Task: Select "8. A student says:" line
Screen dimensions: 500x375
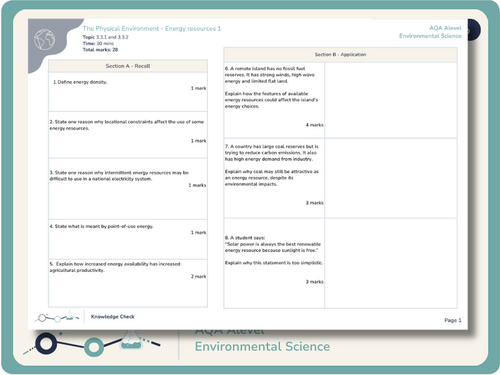Action: 245,238
